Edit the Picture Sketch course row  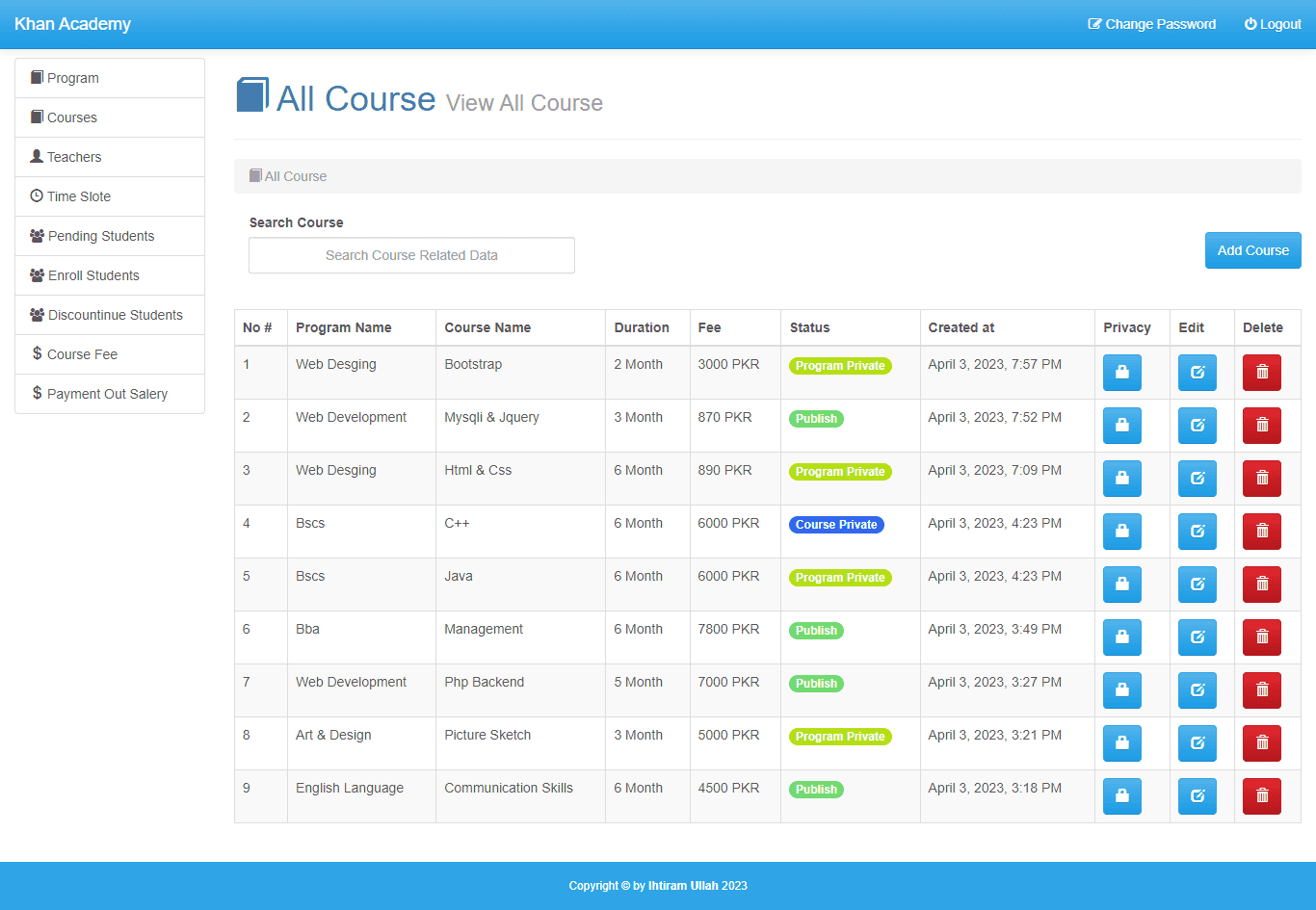click(x=1197, y=743)
